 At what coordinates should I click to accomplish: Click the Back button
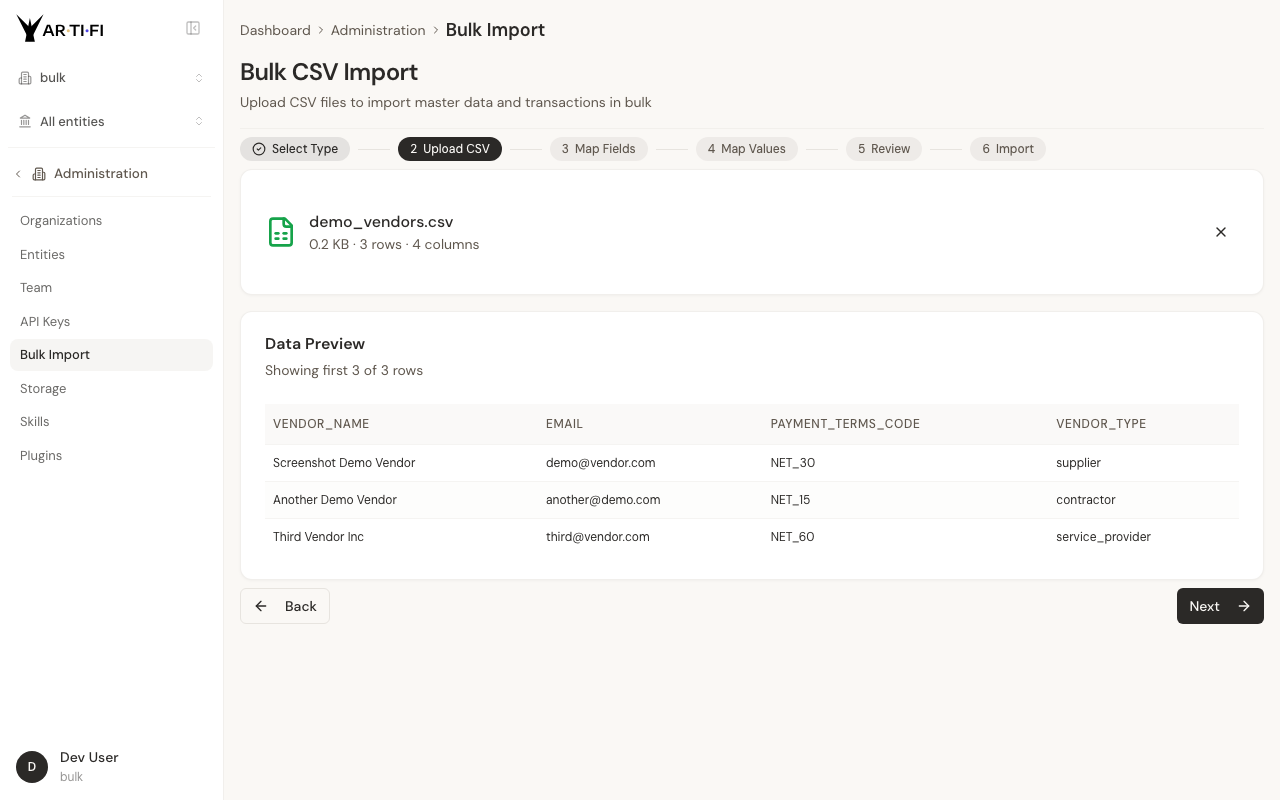click(285, 606)
